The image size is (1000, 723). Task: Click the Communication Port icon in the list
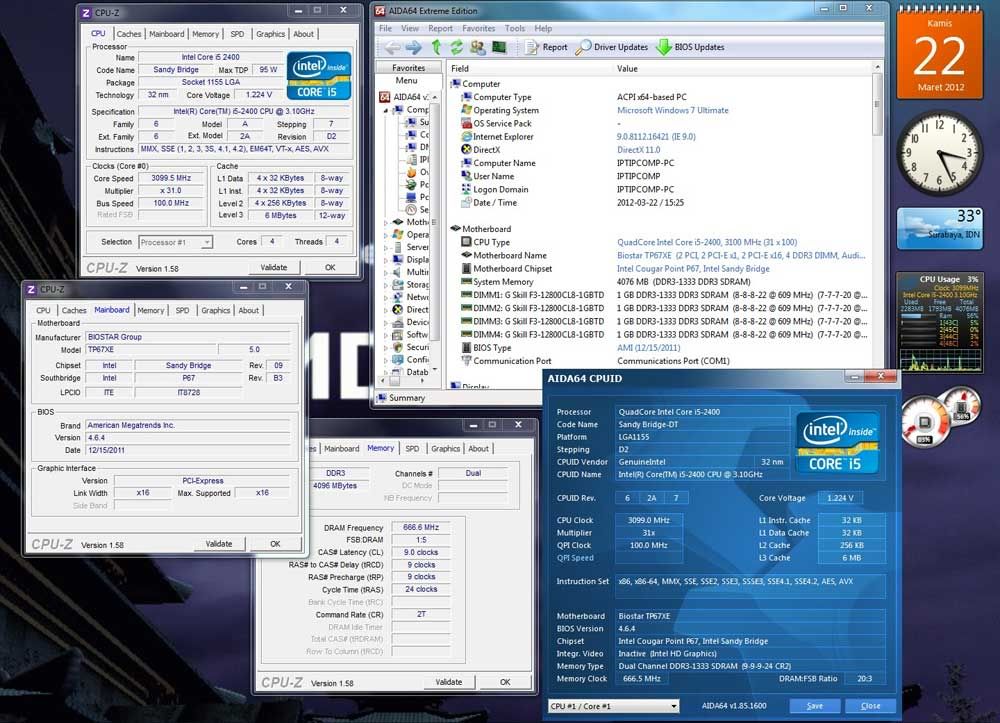click(466, 361)
